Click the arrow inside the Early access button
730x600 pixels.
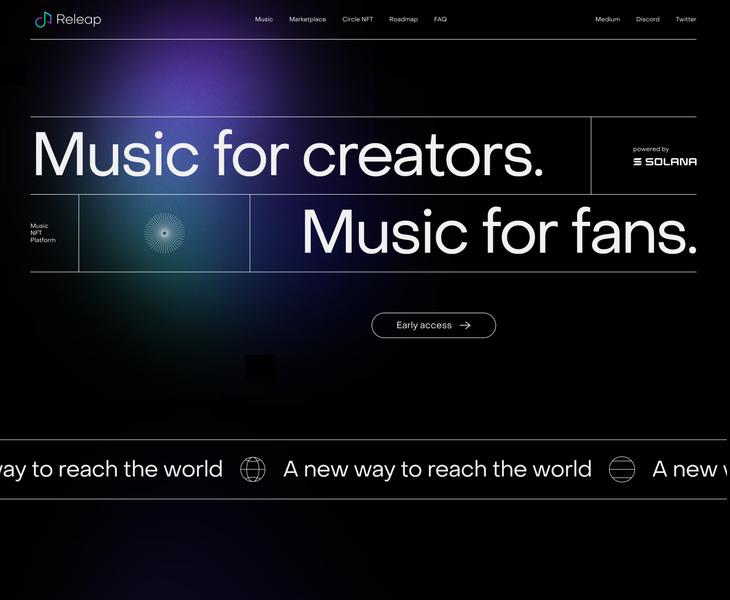click(465, 325)
